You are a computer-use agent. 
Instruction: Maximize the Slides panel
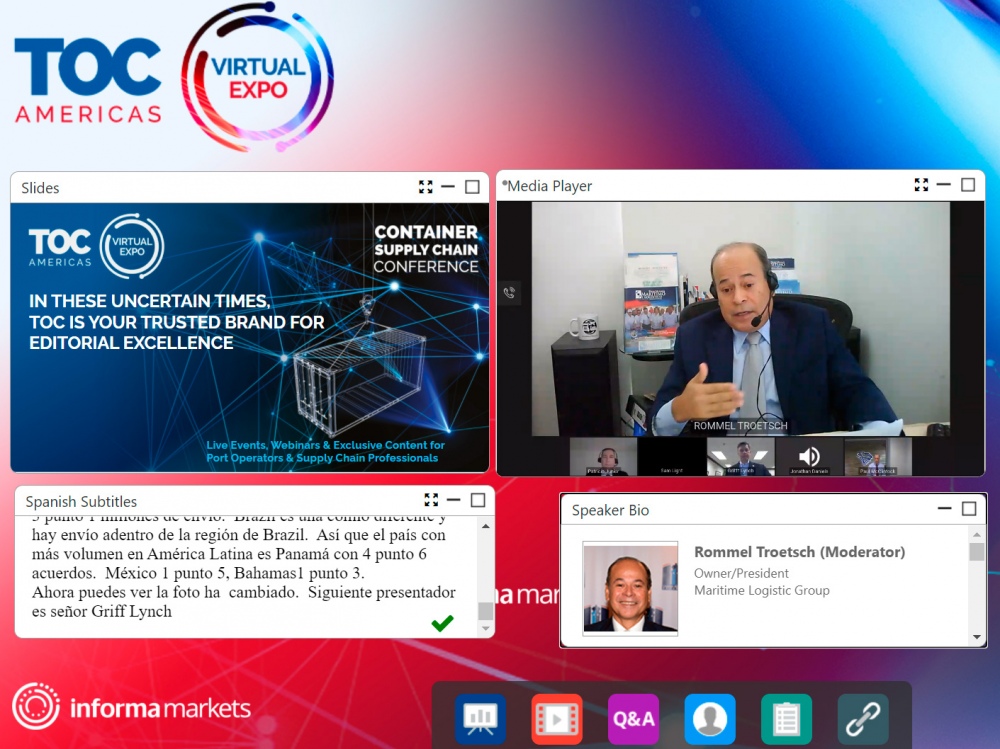pos(473,187)
